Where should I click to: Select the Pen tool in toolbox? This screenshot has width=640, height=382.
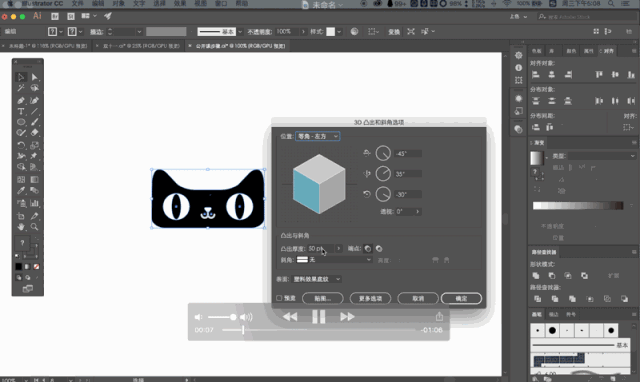[21, 100]
